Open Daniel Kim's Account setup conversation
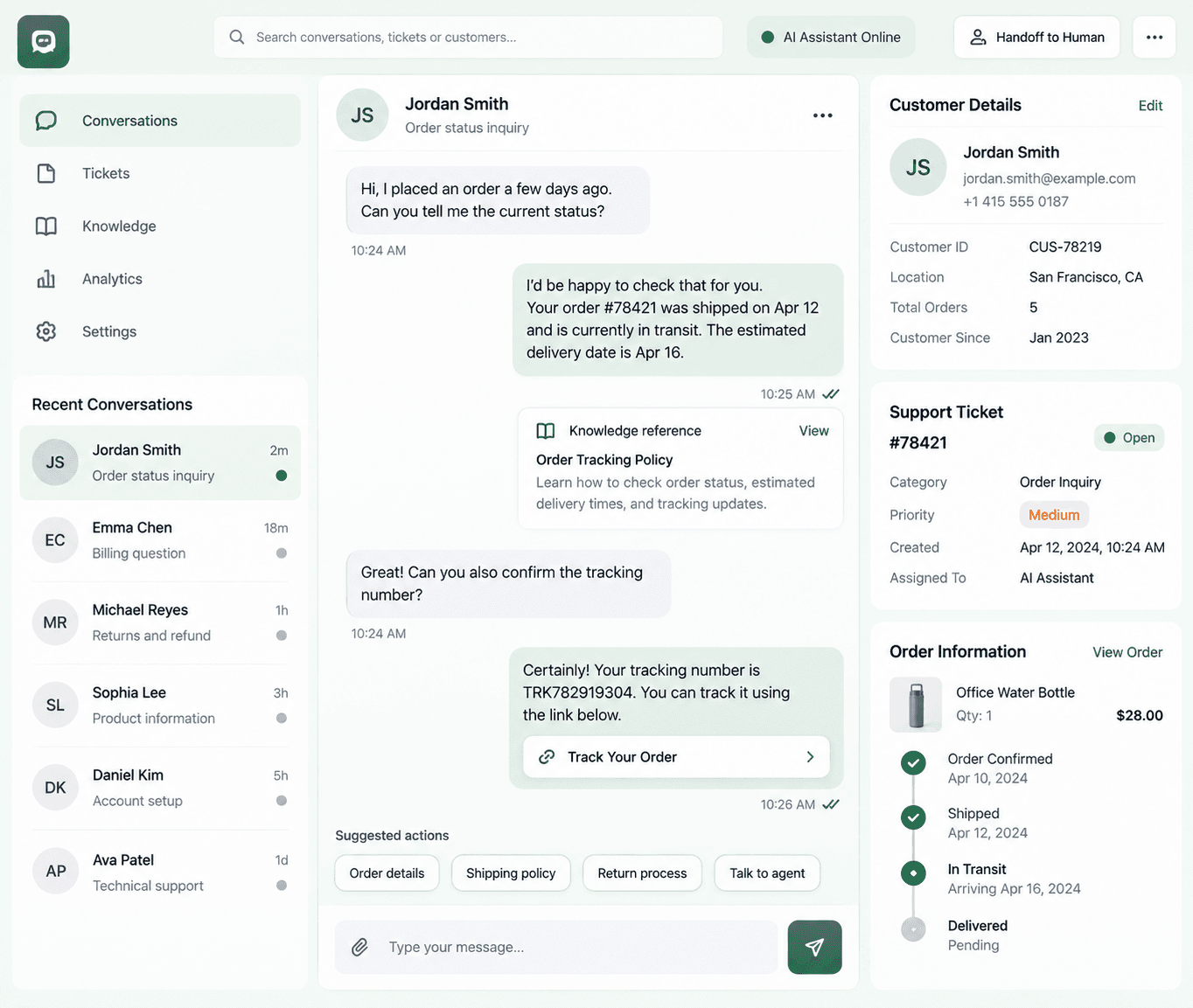 tap(160, 788)
